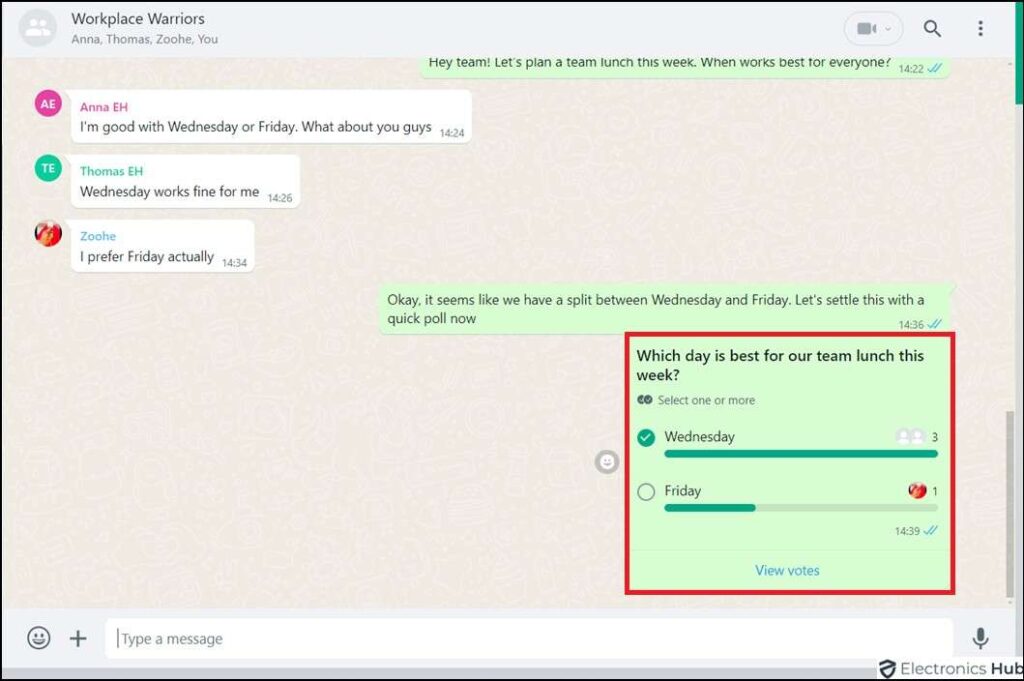Viewport: 1024px width, 681px height.
Task: Open the emoji picker beside the message box
Action: coord(38,638)
